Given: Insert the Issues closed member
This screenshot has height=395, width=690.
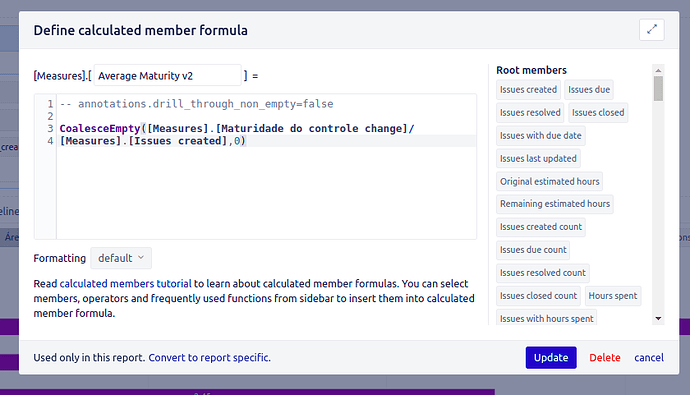Looking at the screenshot, I should [598, 113].
